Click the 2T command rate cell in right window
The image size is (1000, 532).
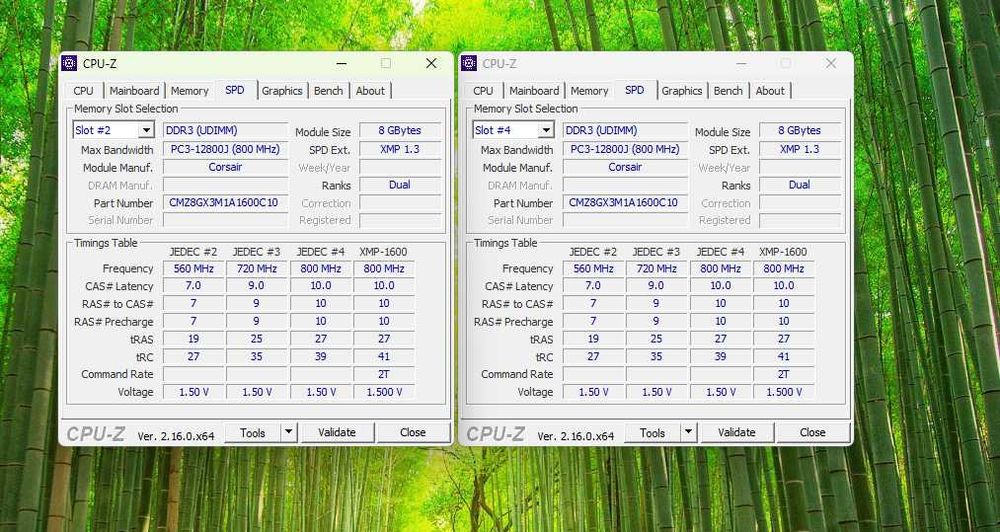point(784,374)
